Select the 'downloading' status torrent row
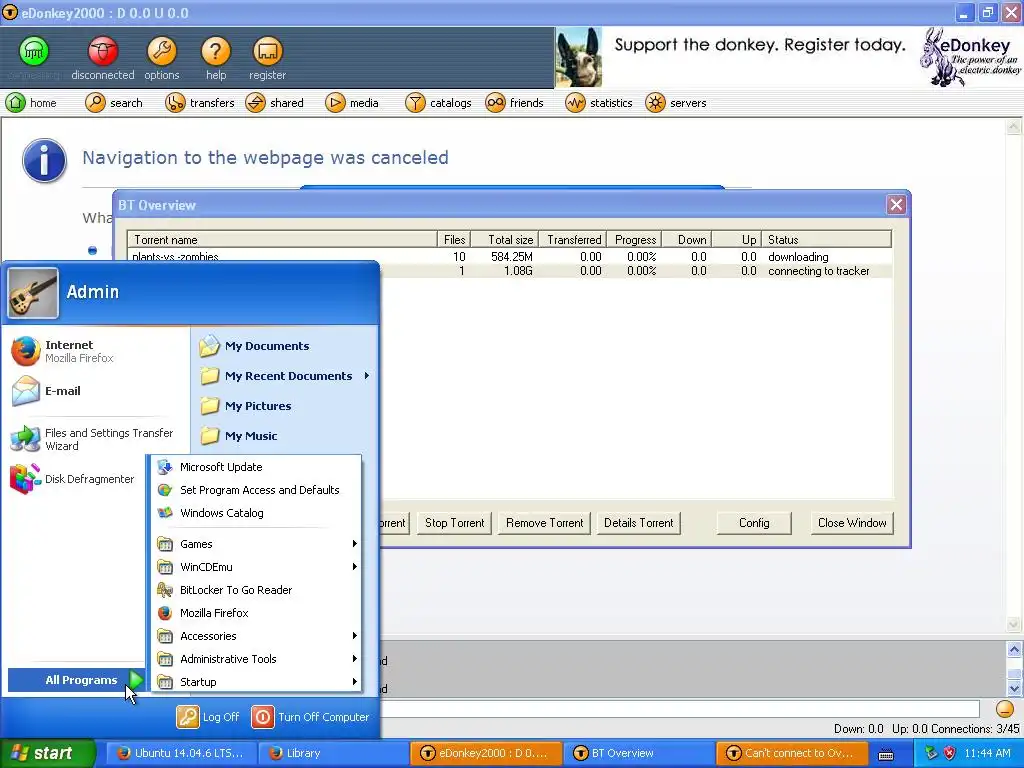 click(510, 257)
